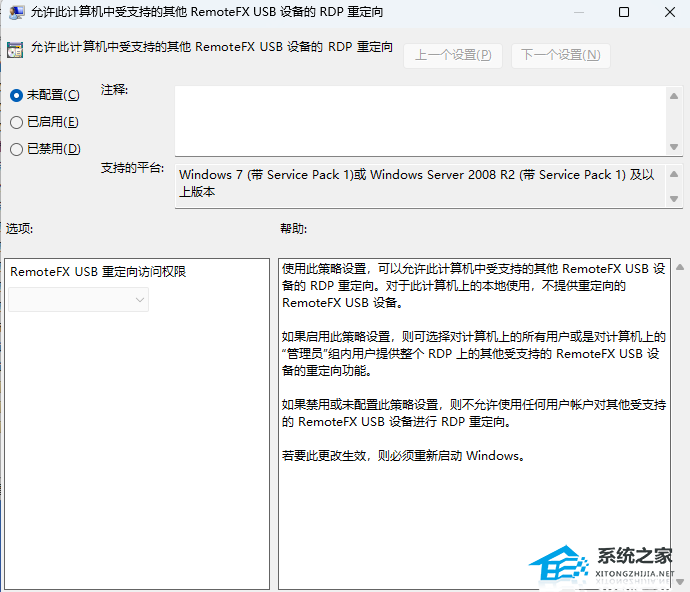This screenshot has width=690, height=592.
Task: Click the 注释: label
Action: coord(114,90)
